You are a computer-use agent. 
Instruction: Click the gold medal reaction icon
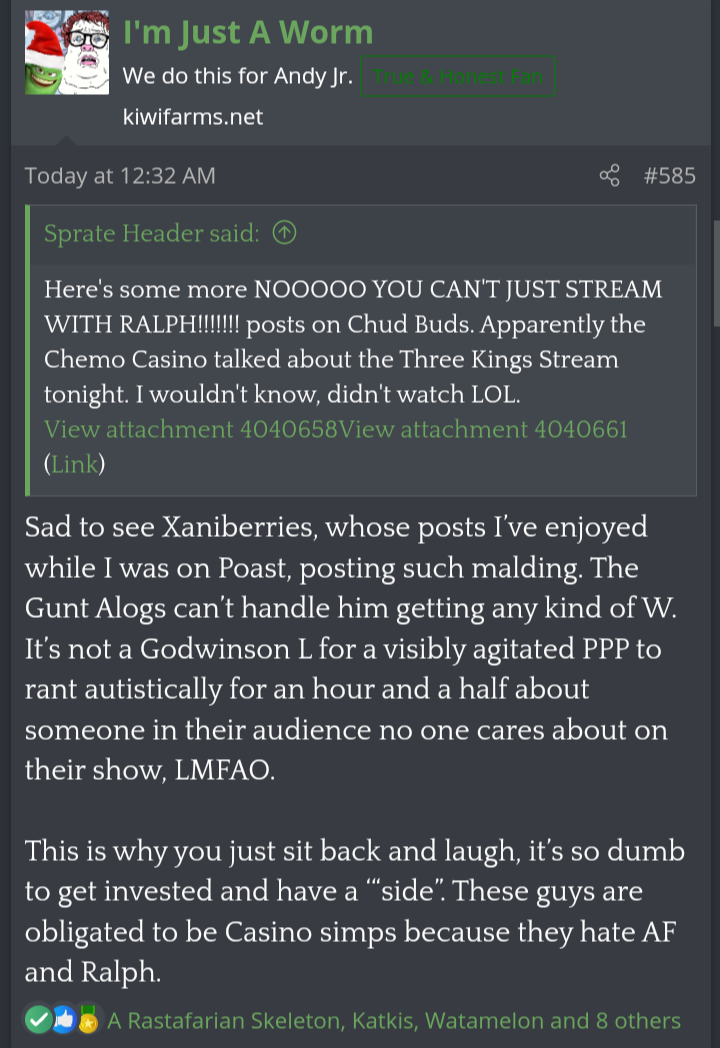88,1019
